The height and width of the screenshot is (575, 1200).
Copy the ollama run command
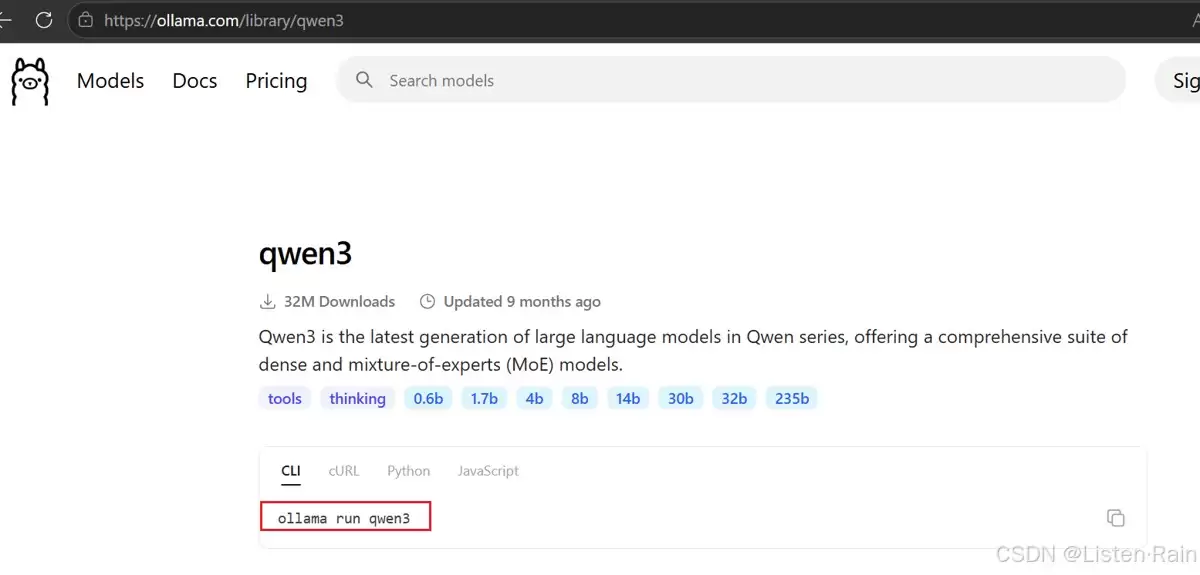point(1115,518)
